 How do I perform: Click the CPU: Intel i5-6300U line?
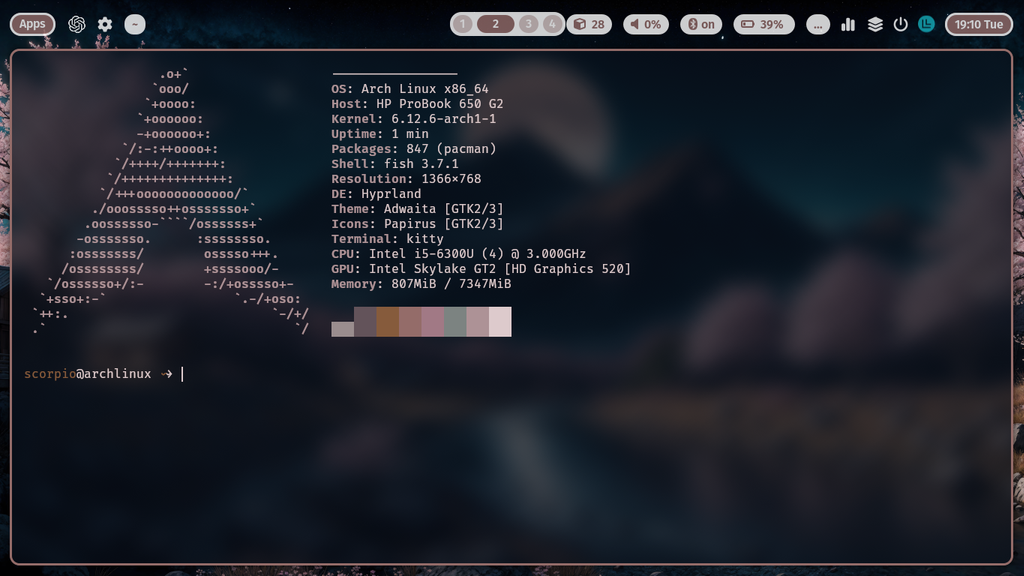458,254
